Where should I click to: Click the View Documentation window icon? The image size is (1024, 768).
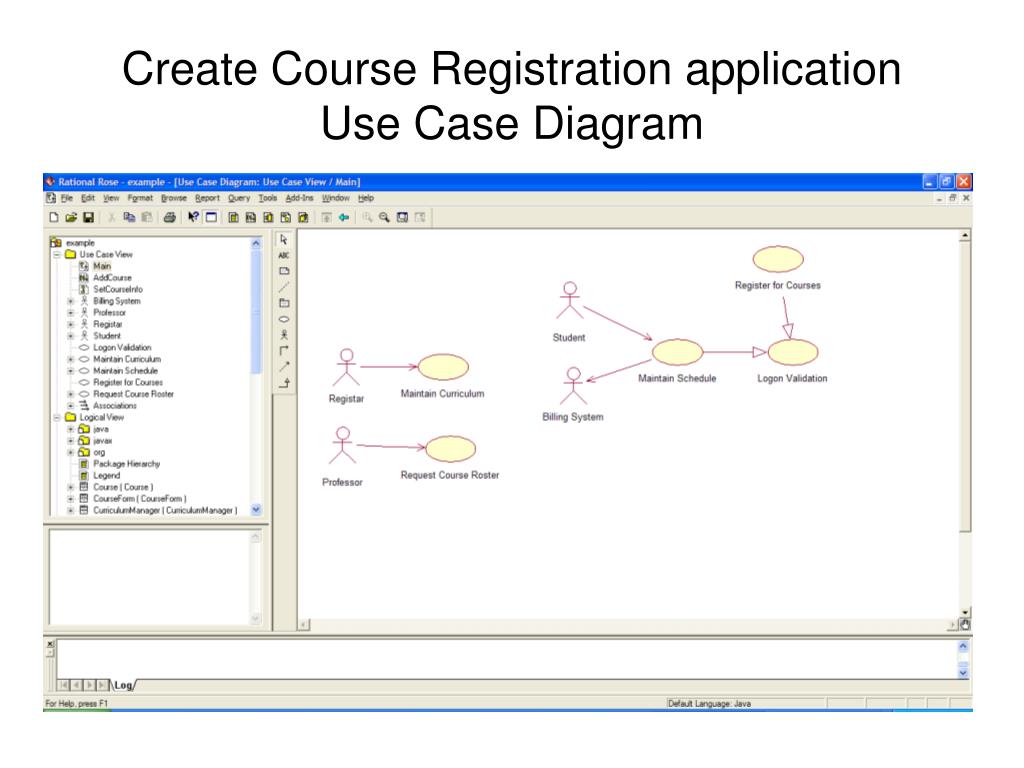(211, 217)
